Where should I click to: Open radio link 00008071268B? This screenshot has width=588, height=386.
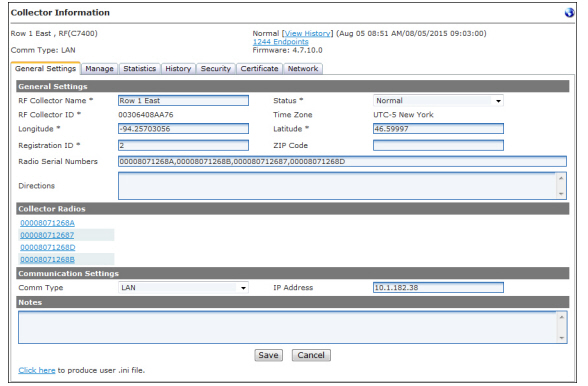coord(47,259)
